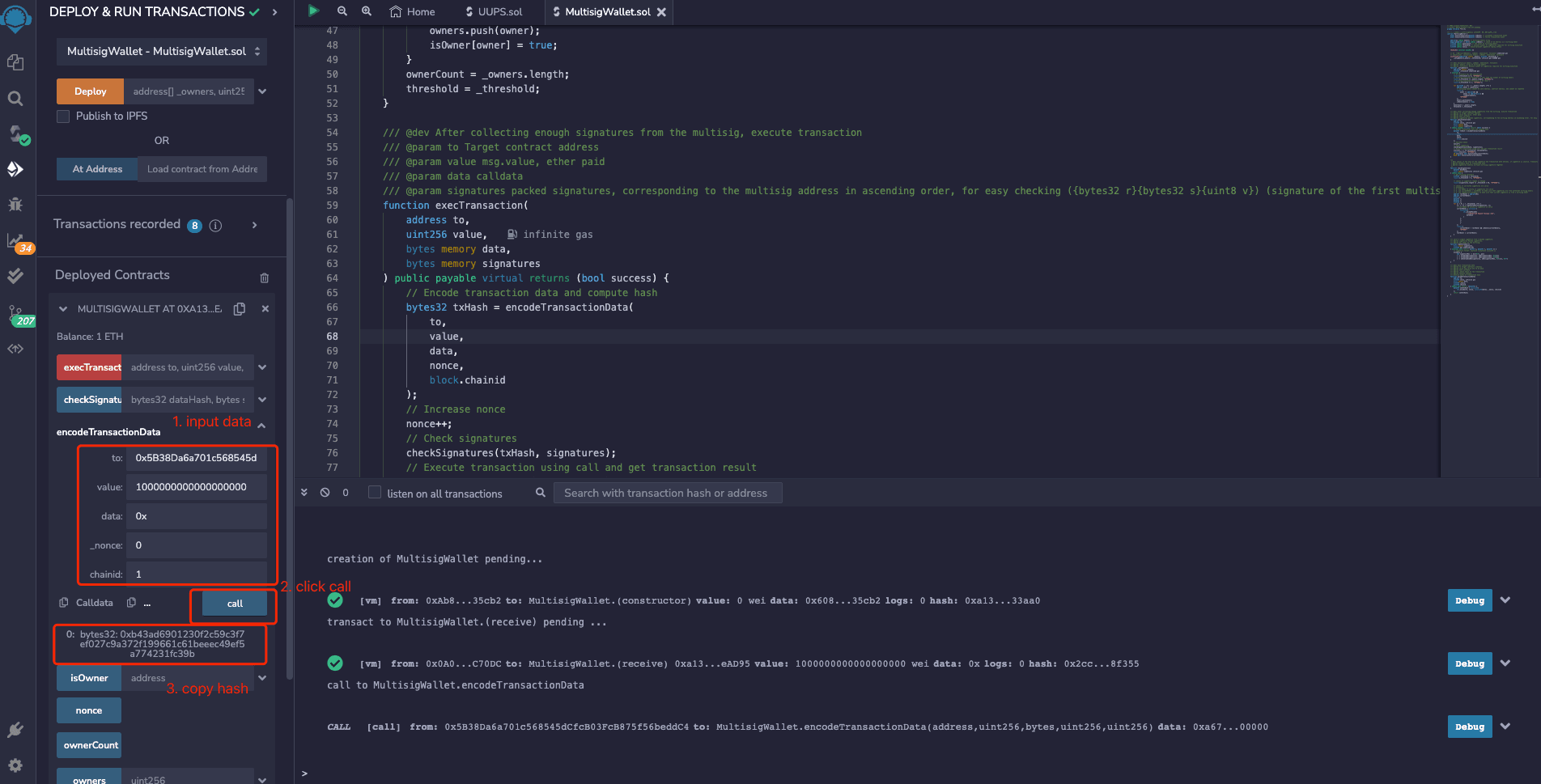Focus the _nonce input field
1541x784 pixels.
[x=197, y=545]
